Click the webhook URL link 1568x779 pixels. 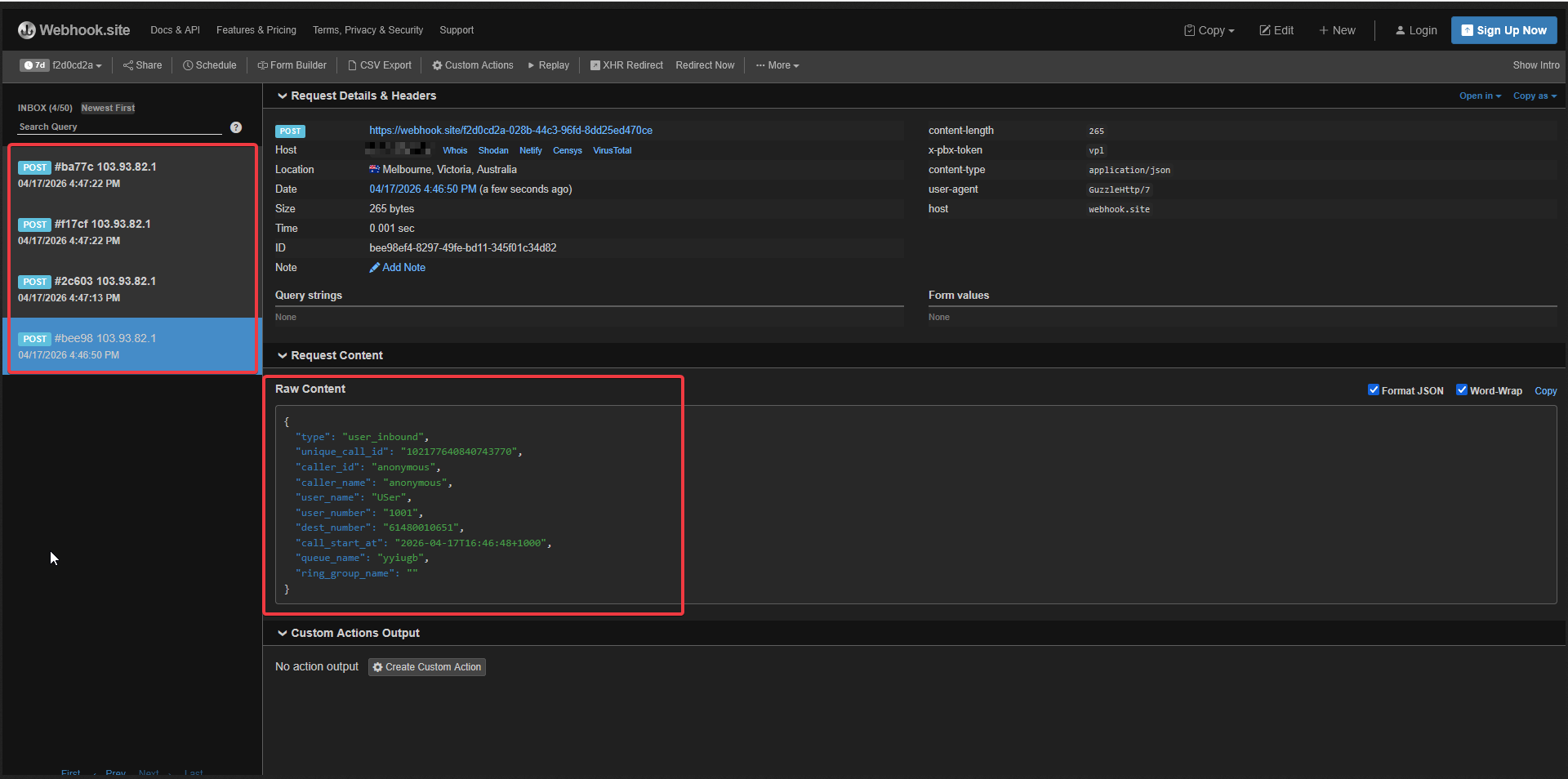tap(510, 131)
